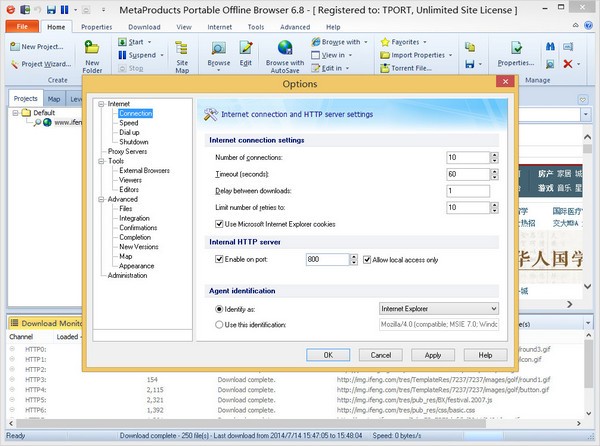Uncheck Enable on port checkbox

[x=220, y=259]
